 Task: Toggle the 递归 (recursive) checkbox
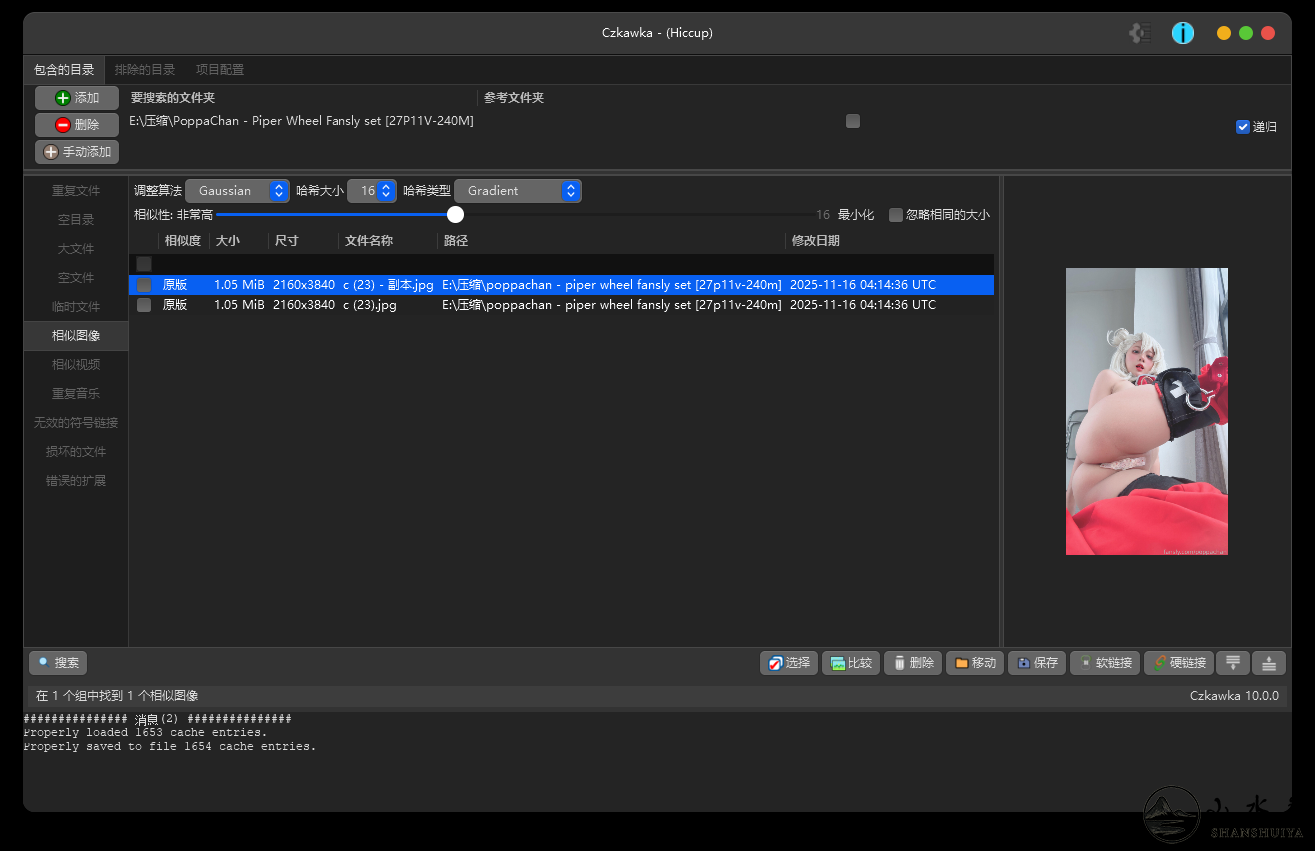tap(1243, 127)
